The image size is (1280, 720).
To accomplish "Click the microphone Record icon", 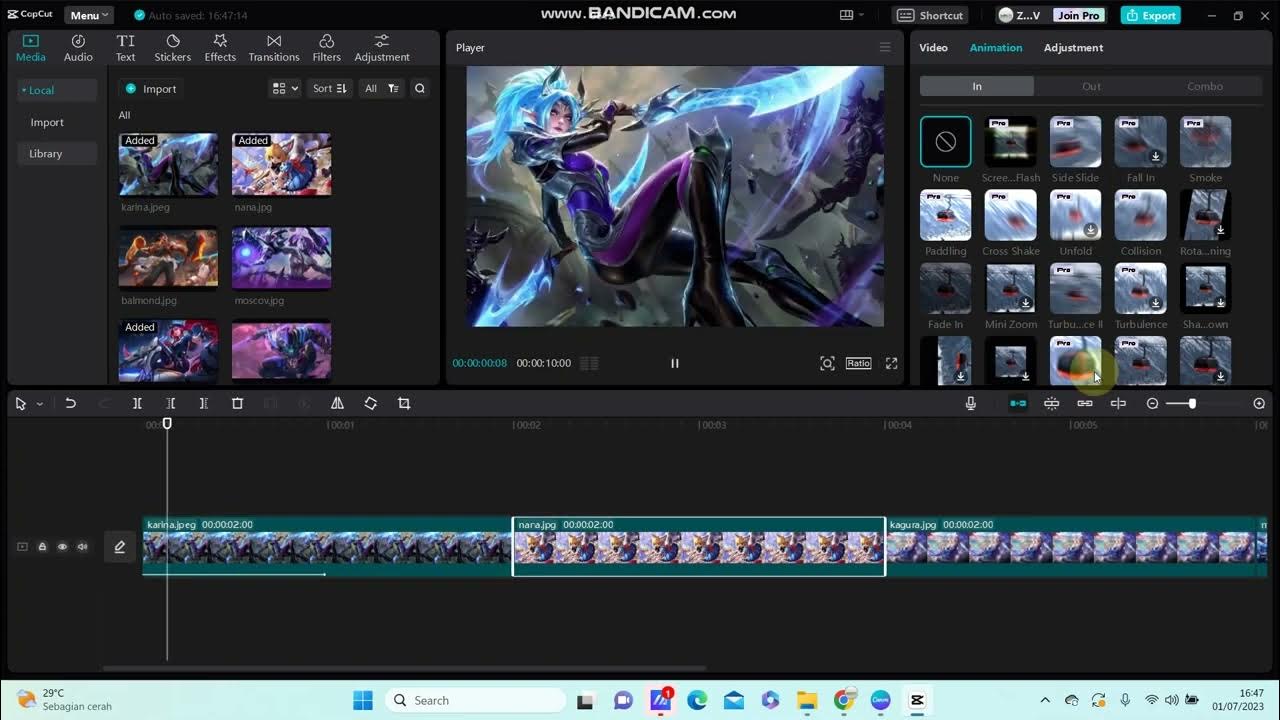I will pyautogui.click(x=970, y=403).
